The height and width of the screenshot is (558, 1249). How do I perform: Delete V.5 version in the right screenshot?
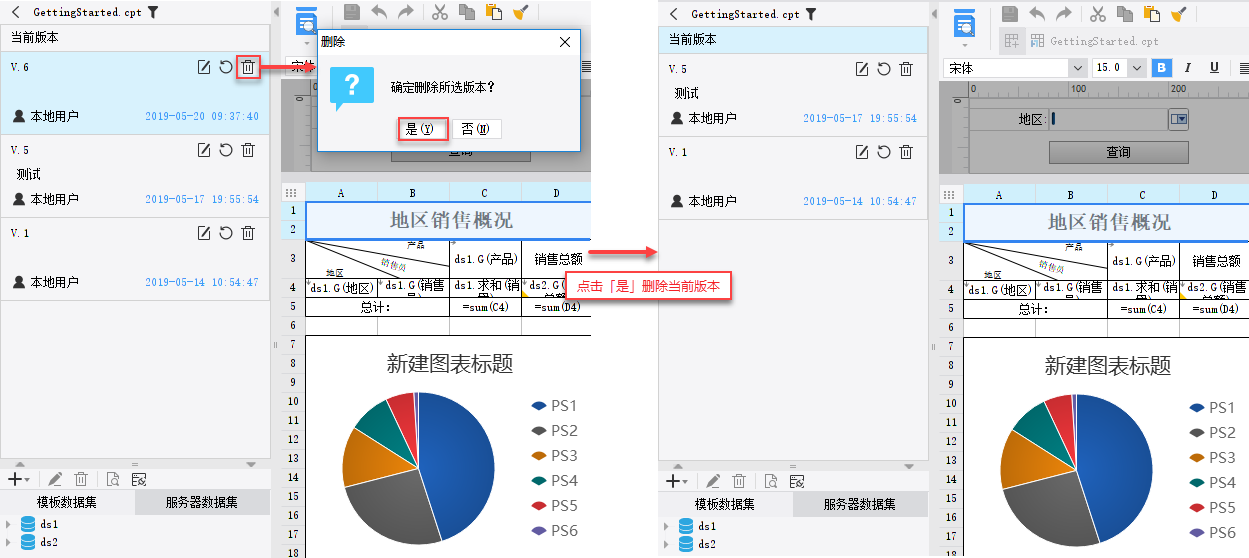point(906,69)
